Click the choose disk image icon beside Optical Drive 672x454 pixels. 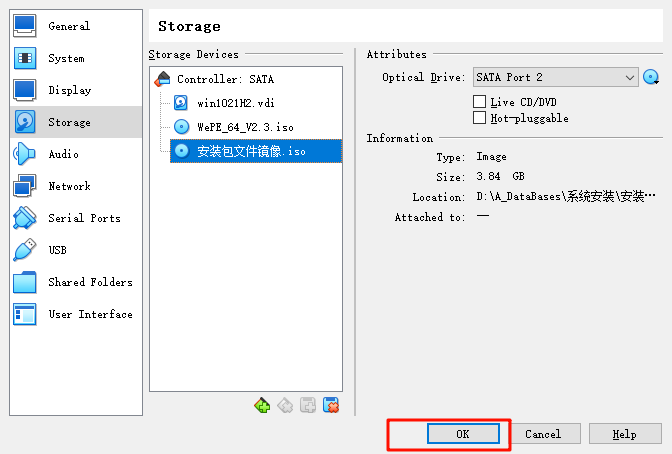[651, 78]
